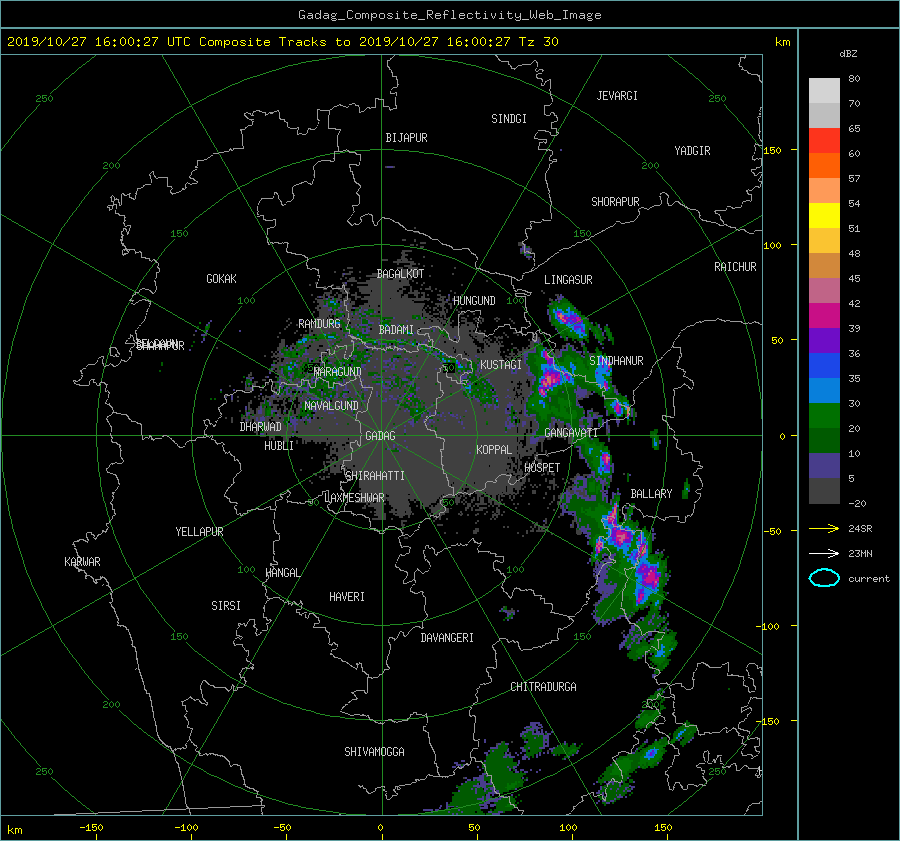Click the white 23MN track arrow in legend
Viewport: 900px width, 841px height.
pos(824,553)
